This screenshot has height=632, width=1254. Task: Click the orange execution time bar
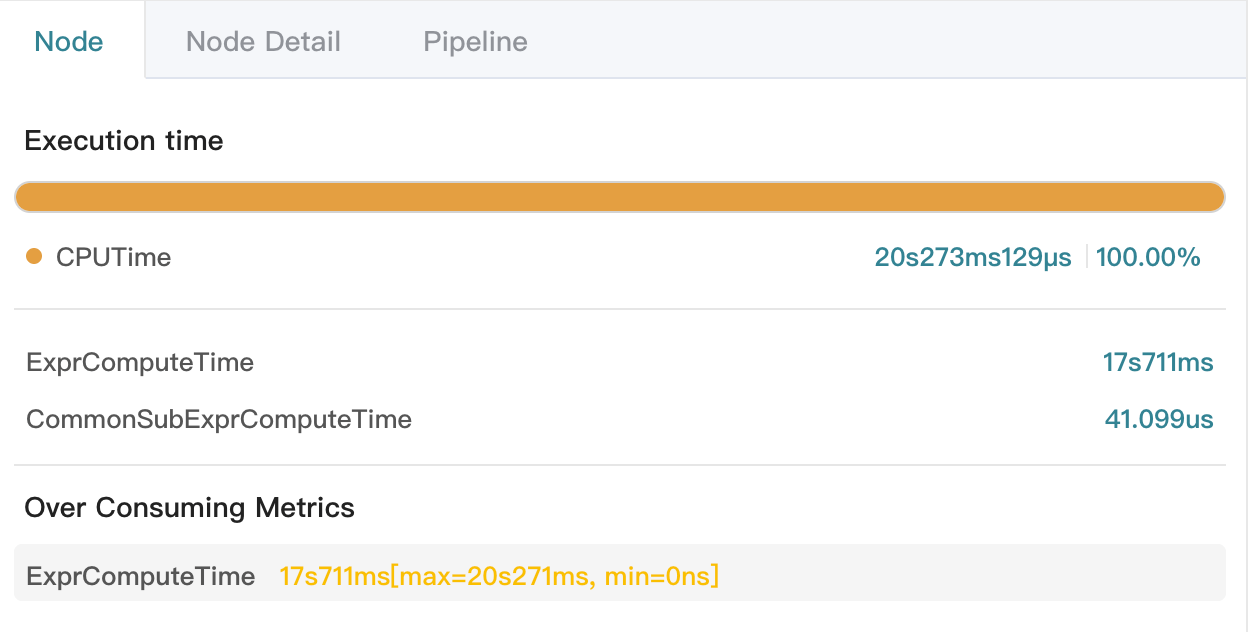click(x=620, y=197)
